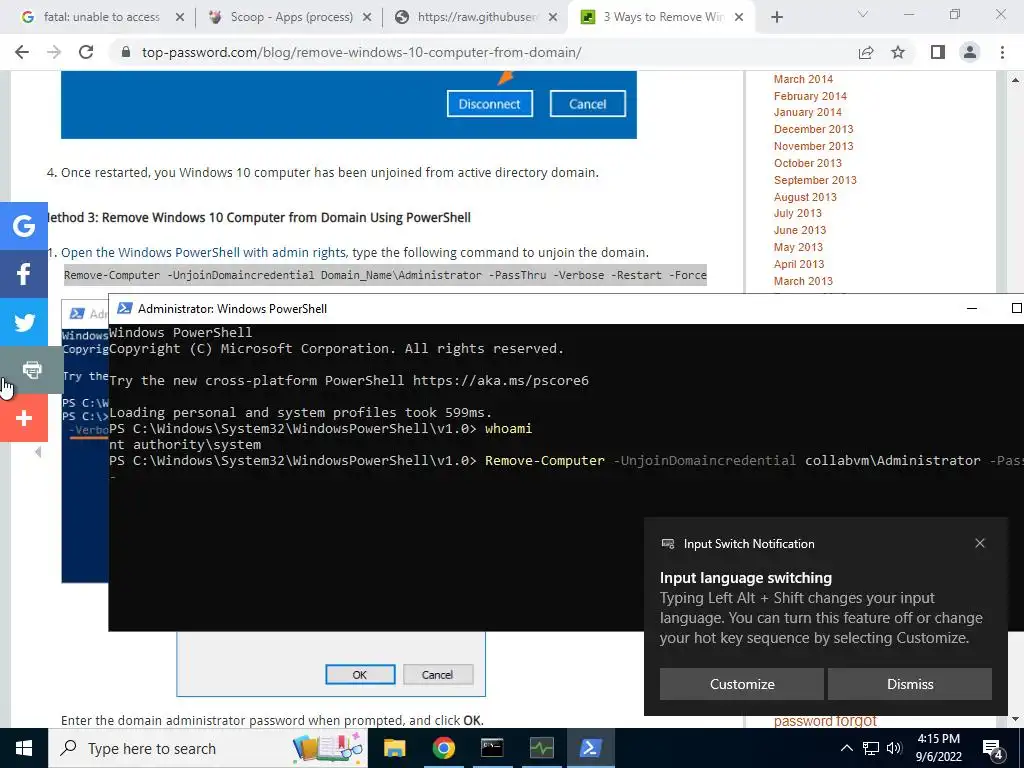This screenshot has width=1024, height=768.
Task: Open network status tray icon
Action: (x=871, y=748)
